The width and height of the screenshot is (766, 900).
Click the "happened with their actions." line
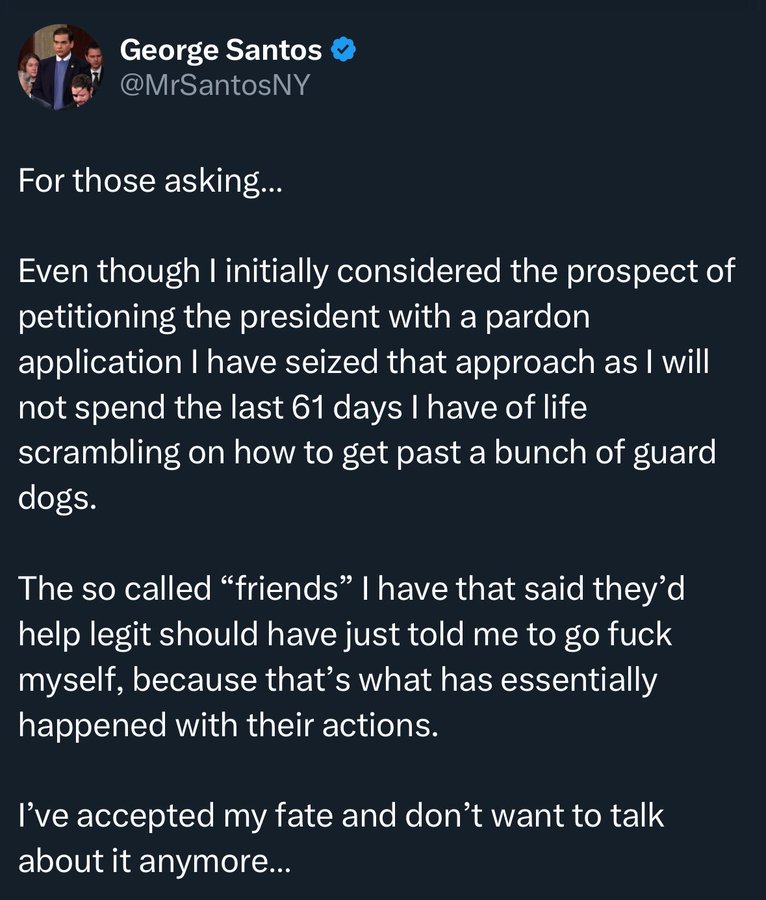pos(228,724)
